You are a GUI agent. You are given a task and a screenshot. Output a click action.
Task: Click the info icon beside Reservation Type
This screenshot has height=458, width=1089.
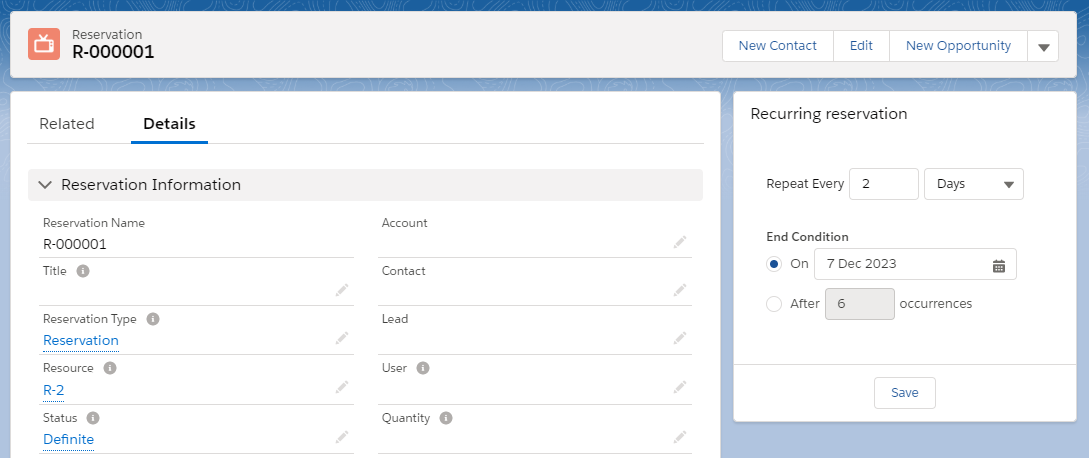(153, 319)
